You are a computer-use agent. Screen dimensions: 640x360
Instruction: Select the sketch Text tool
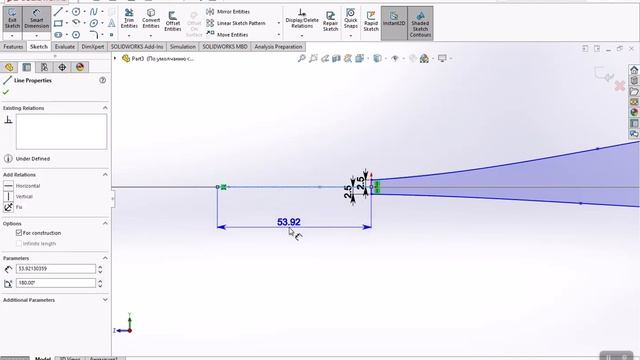pos(111,23)
